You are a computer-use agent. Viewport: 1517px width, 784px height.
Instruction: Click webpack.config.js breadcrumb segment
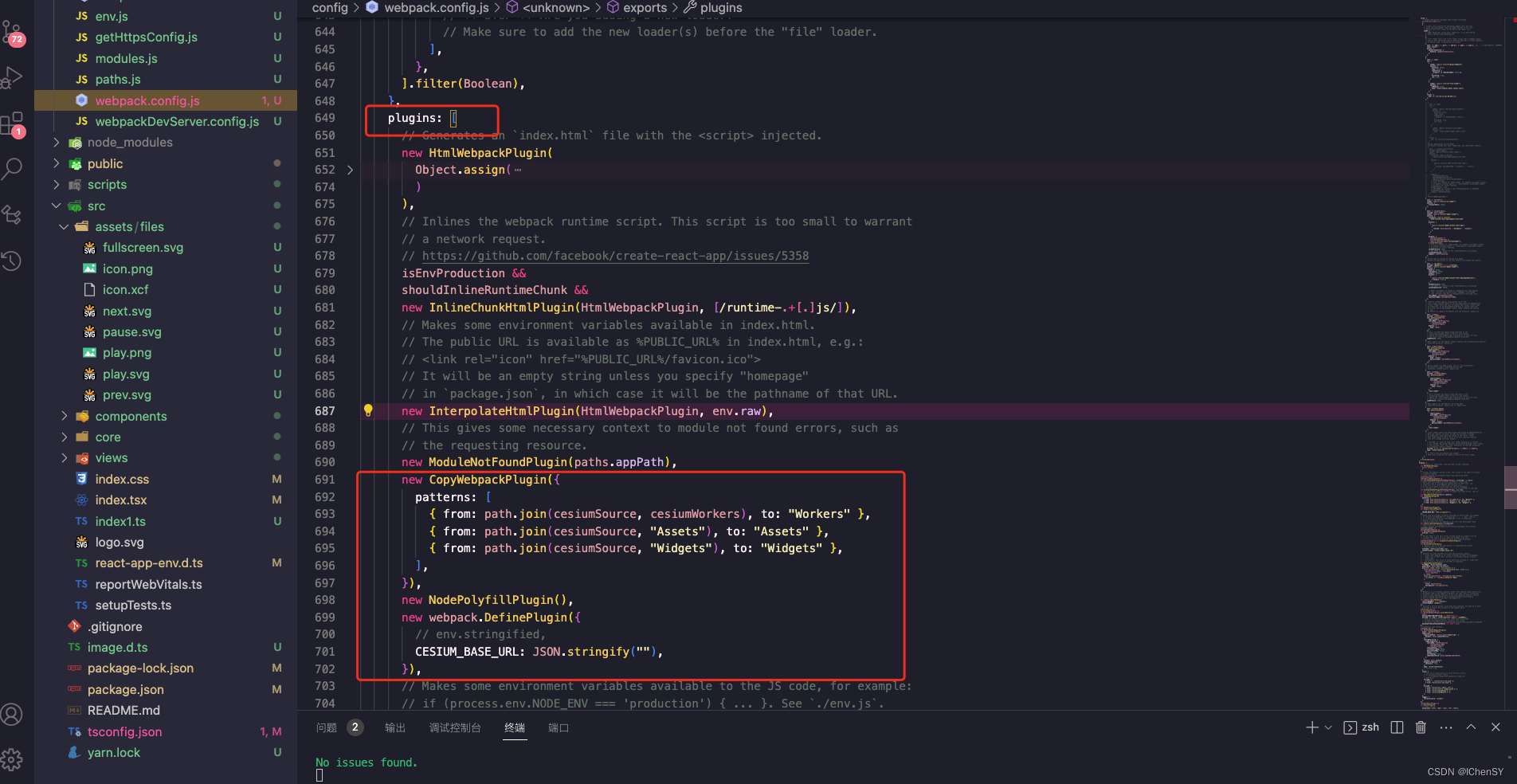click(x=436, y=8)
